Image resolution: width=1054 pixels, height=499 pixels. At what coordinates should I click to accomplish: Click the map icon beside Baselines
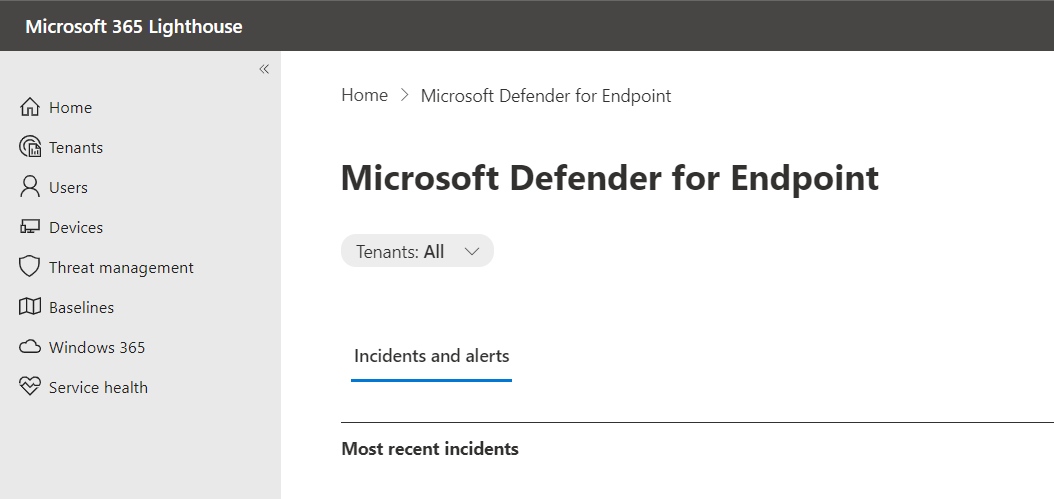pyautogui.click(x=30, y=307)
